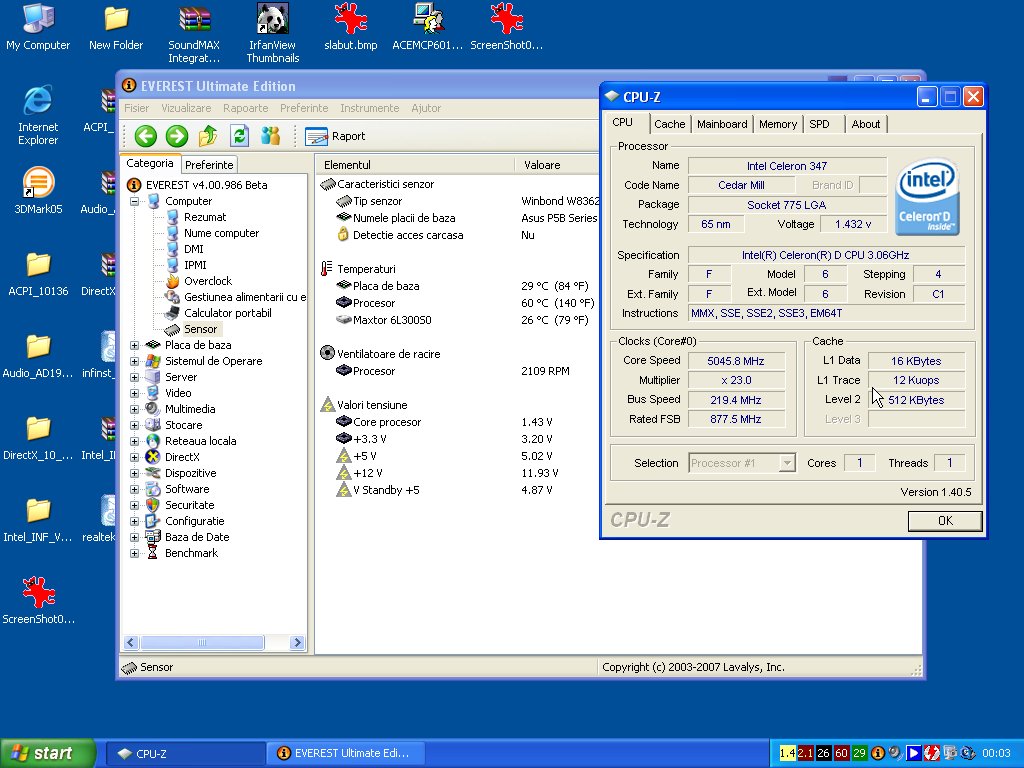Screen dimensions: 1024x768
Task: Open the Vizualizare menu
Action: 186,108
